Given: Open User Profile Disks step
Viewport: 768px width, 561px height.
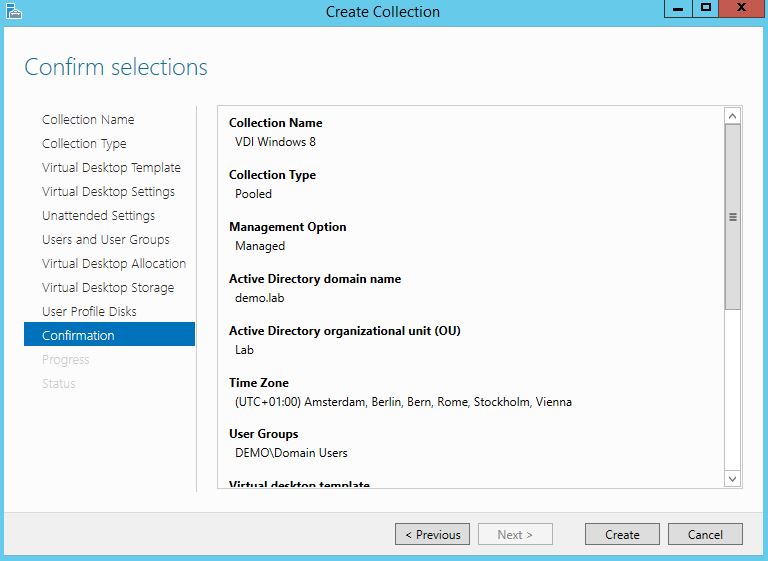Looking at the screenshot, I should [x=89, y=312].
